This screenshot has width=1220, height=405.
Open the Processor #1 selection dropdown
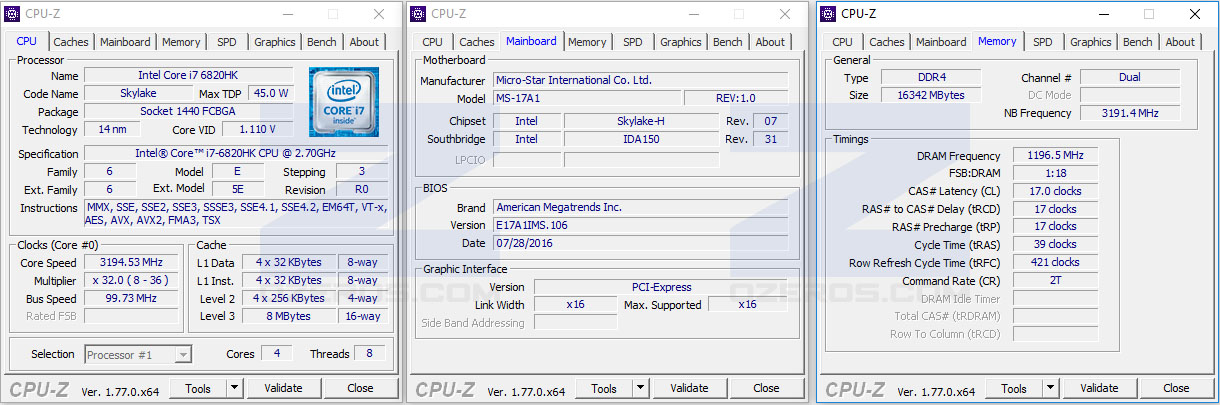138,354
